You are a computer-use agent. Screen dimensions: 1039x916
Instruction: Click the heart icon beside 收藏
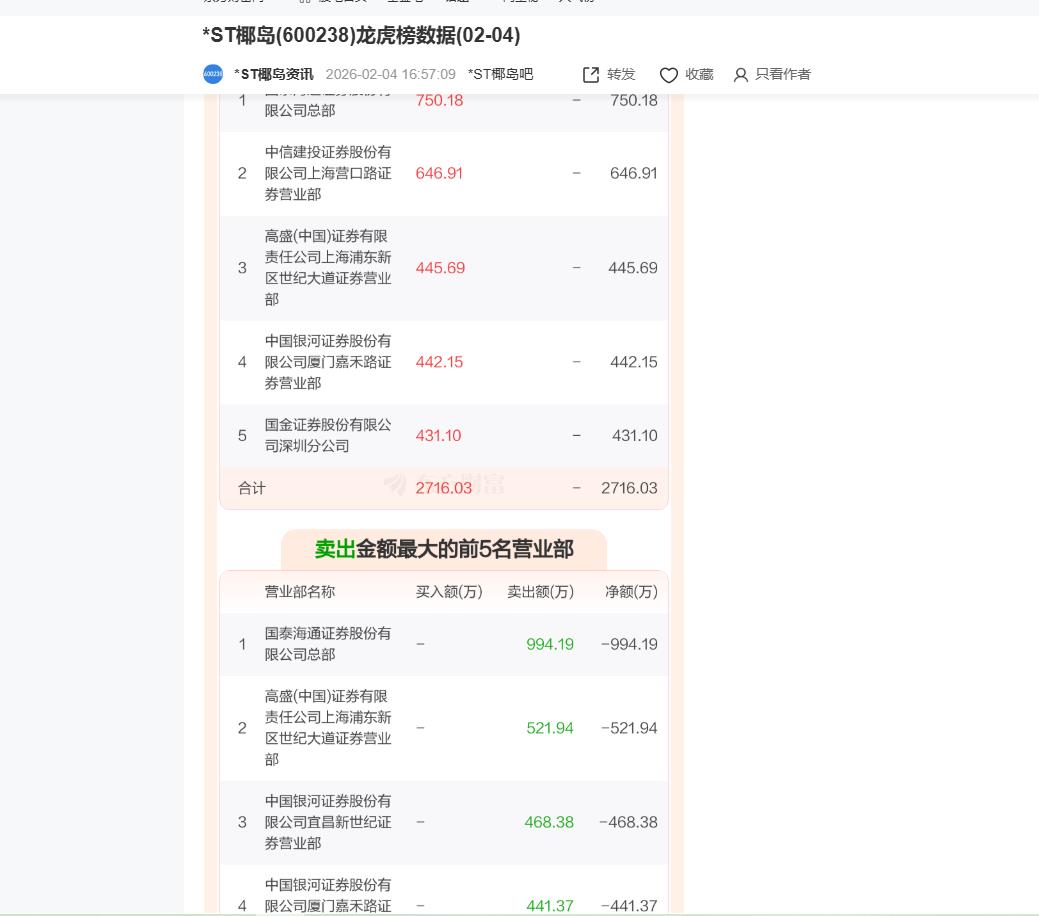pos(669,75)
